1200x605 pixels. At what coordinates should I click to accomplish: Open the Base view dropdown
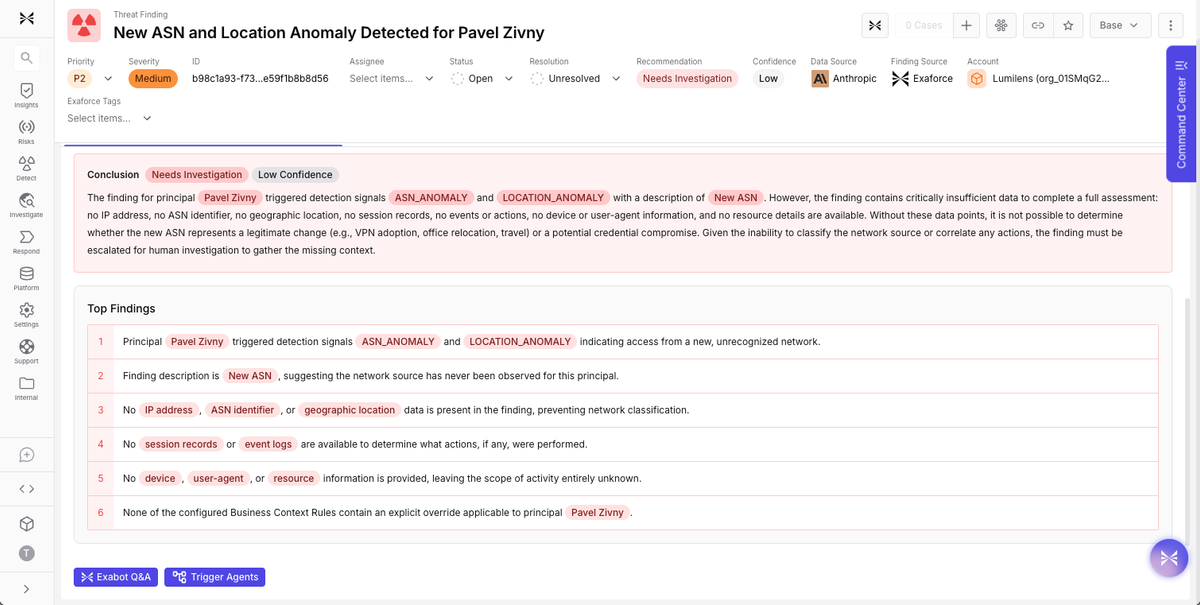click(1120, 25)
